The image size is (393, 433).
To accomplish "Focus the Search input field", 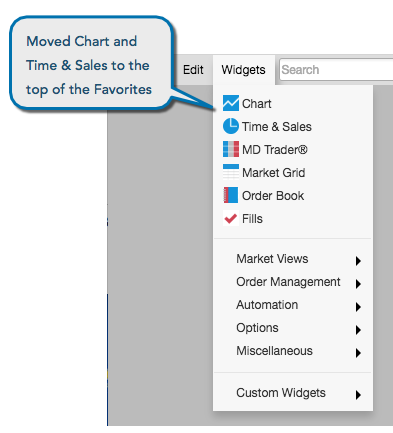I will pos(336,70).
